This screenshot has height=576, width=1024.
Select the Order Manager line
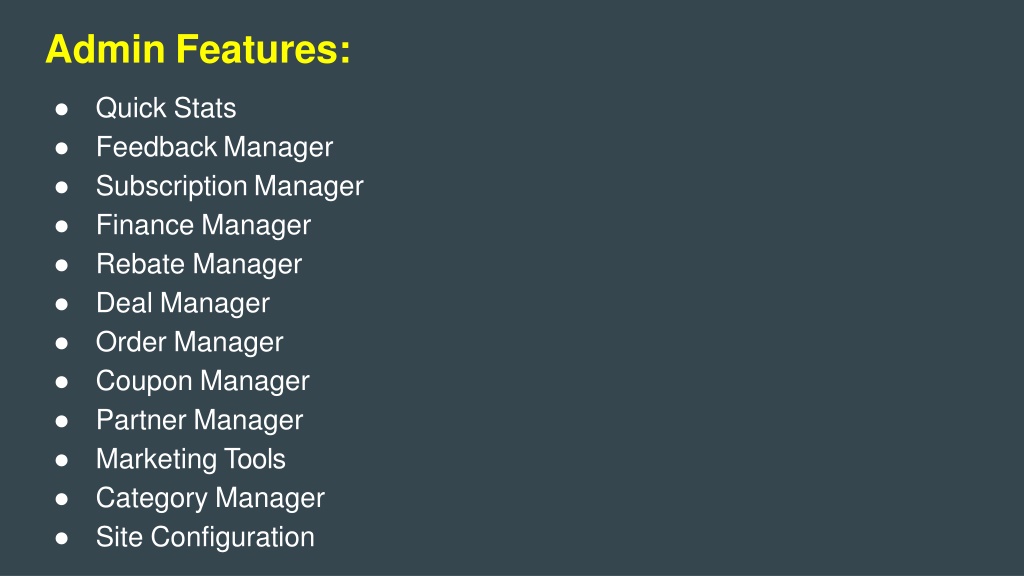tap(189, 343)
